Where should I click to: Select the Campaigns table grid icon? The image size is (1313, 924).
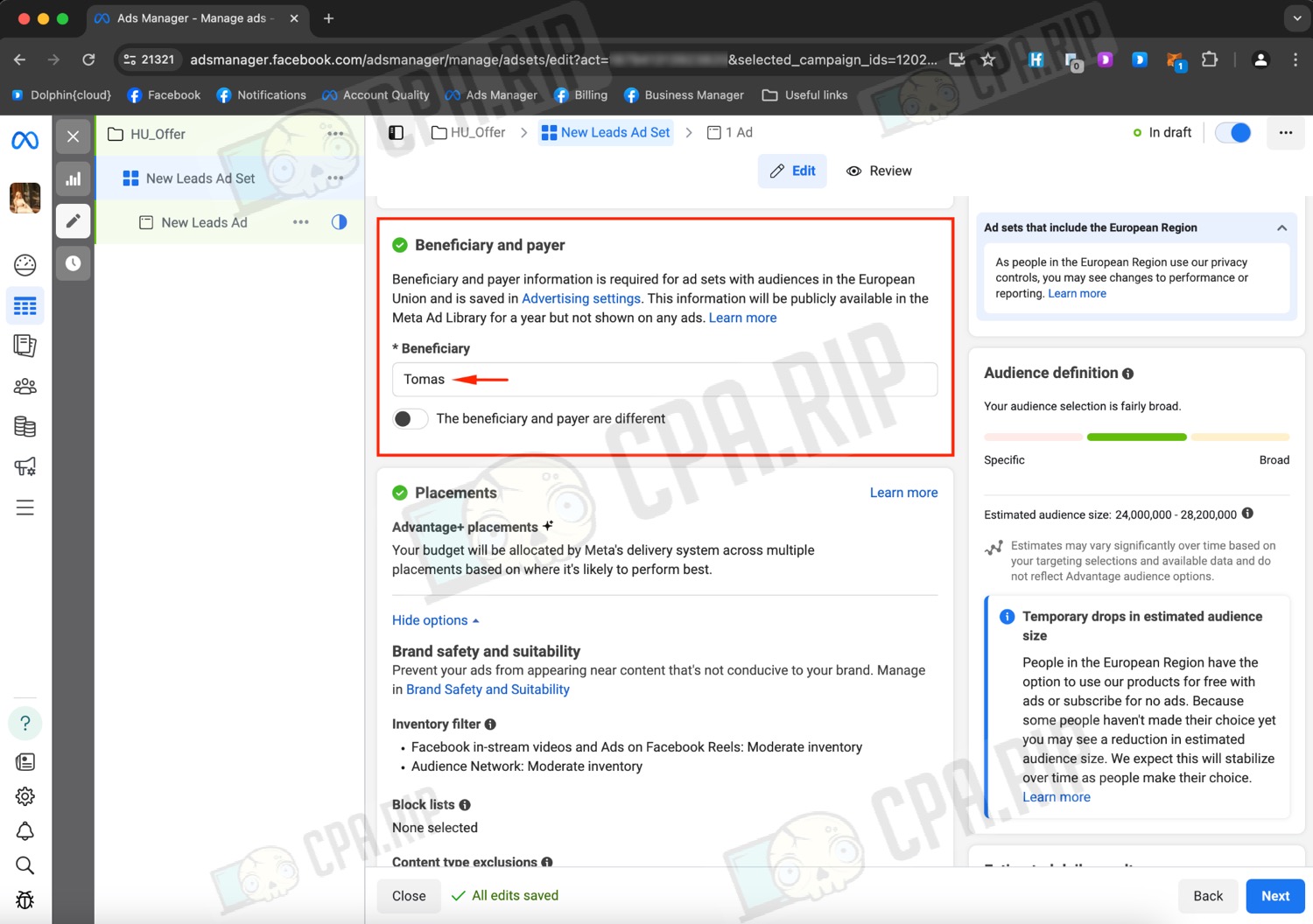[x=25, y=305]
